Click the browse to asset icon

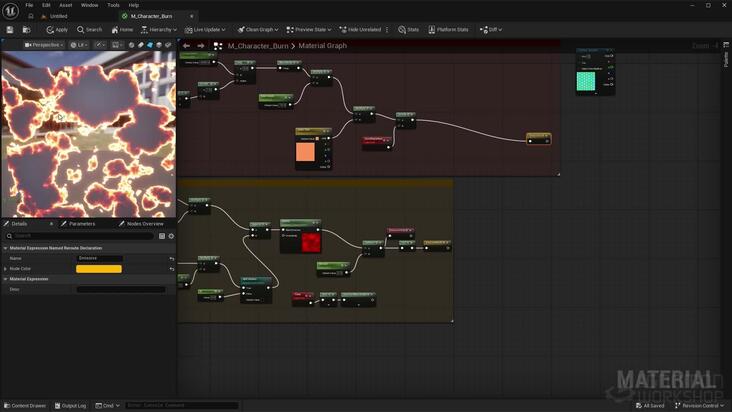click(27, 29)
